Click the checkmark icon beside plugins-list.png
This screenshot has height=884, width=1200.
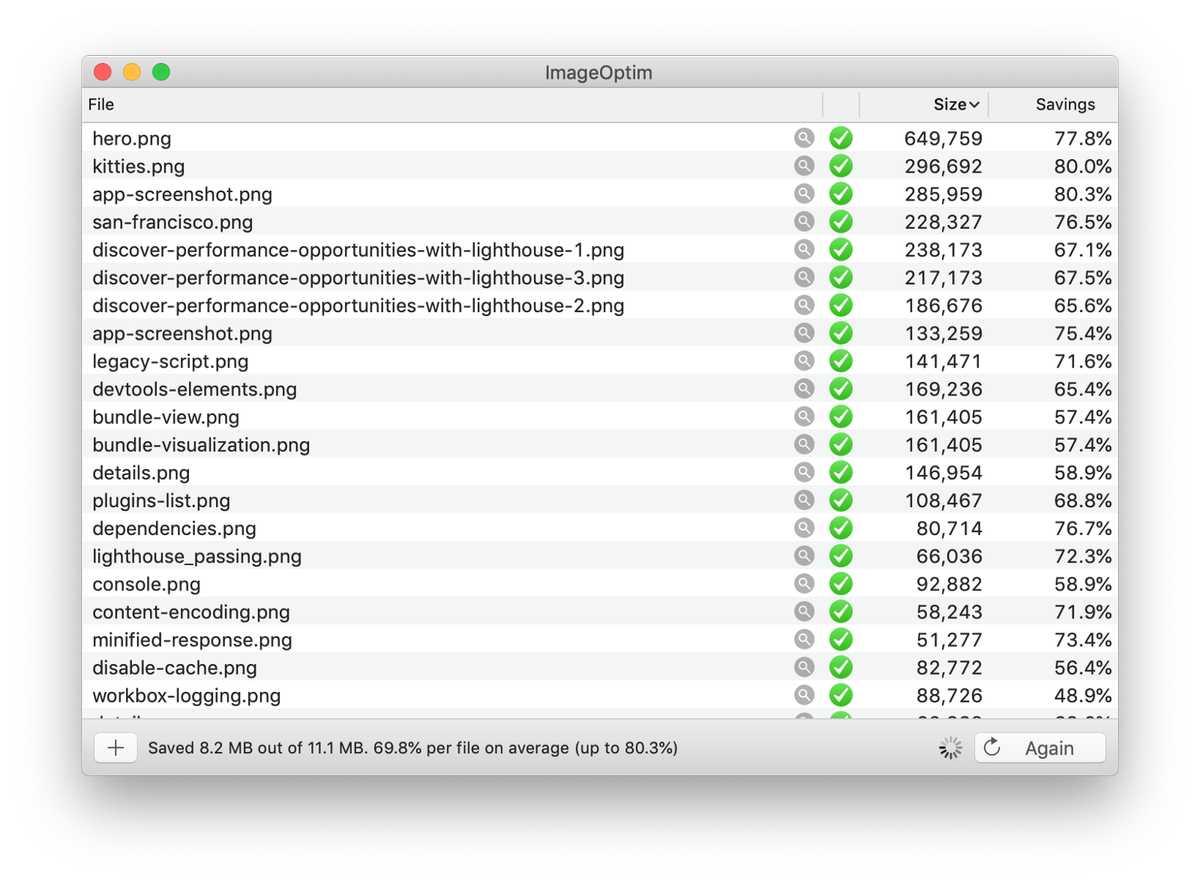click(x=840, y=500)
